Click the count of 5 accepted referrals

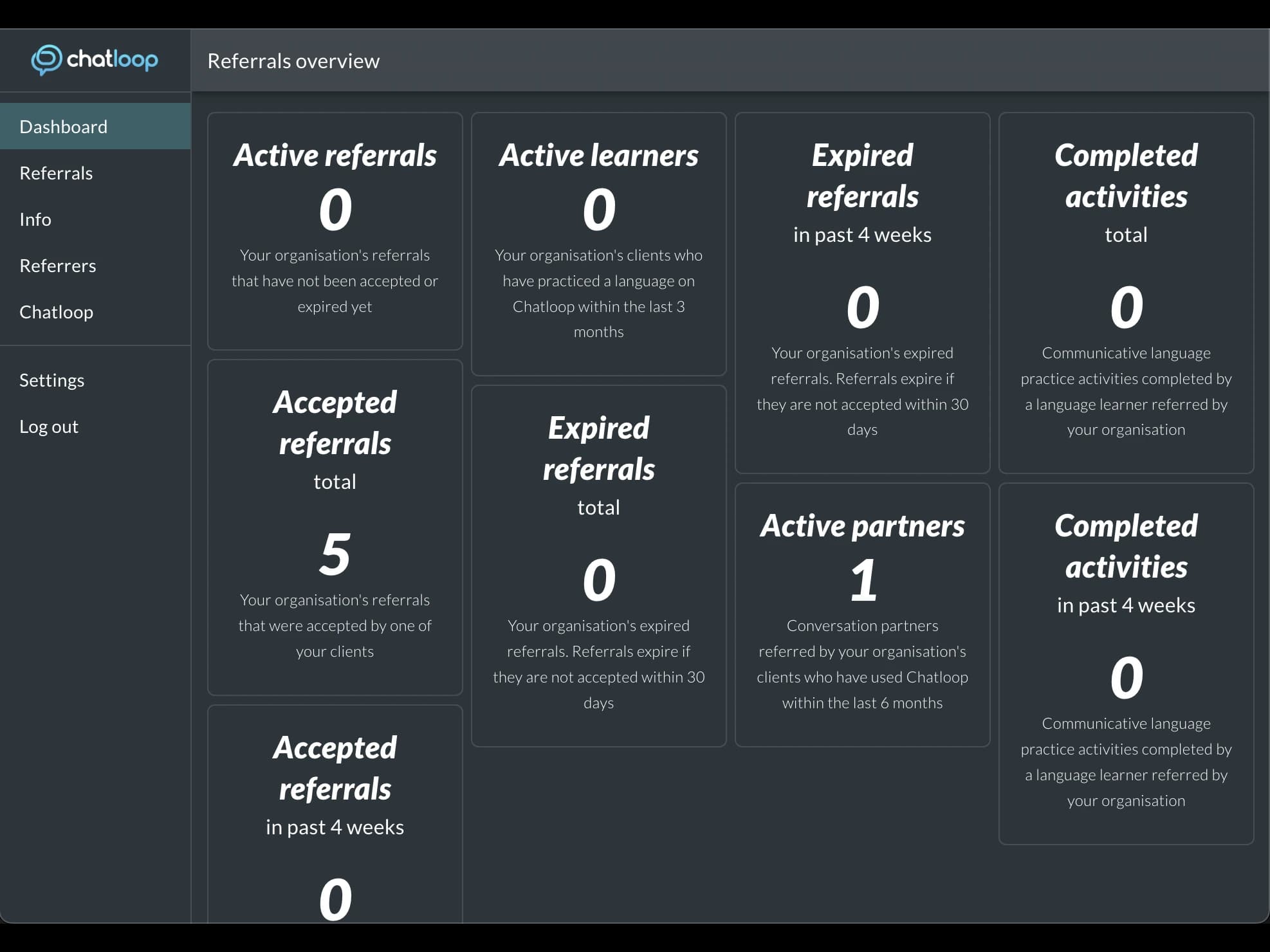coord(335,553)
